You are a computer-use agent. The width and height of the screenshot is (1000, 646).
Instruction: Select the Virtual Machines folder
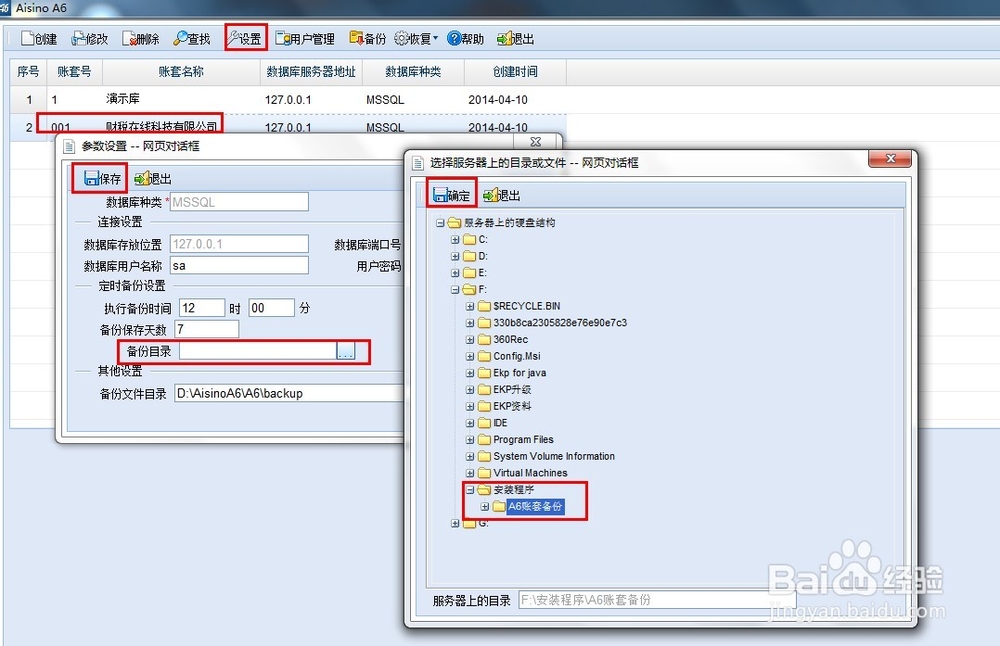pos(530,473)
